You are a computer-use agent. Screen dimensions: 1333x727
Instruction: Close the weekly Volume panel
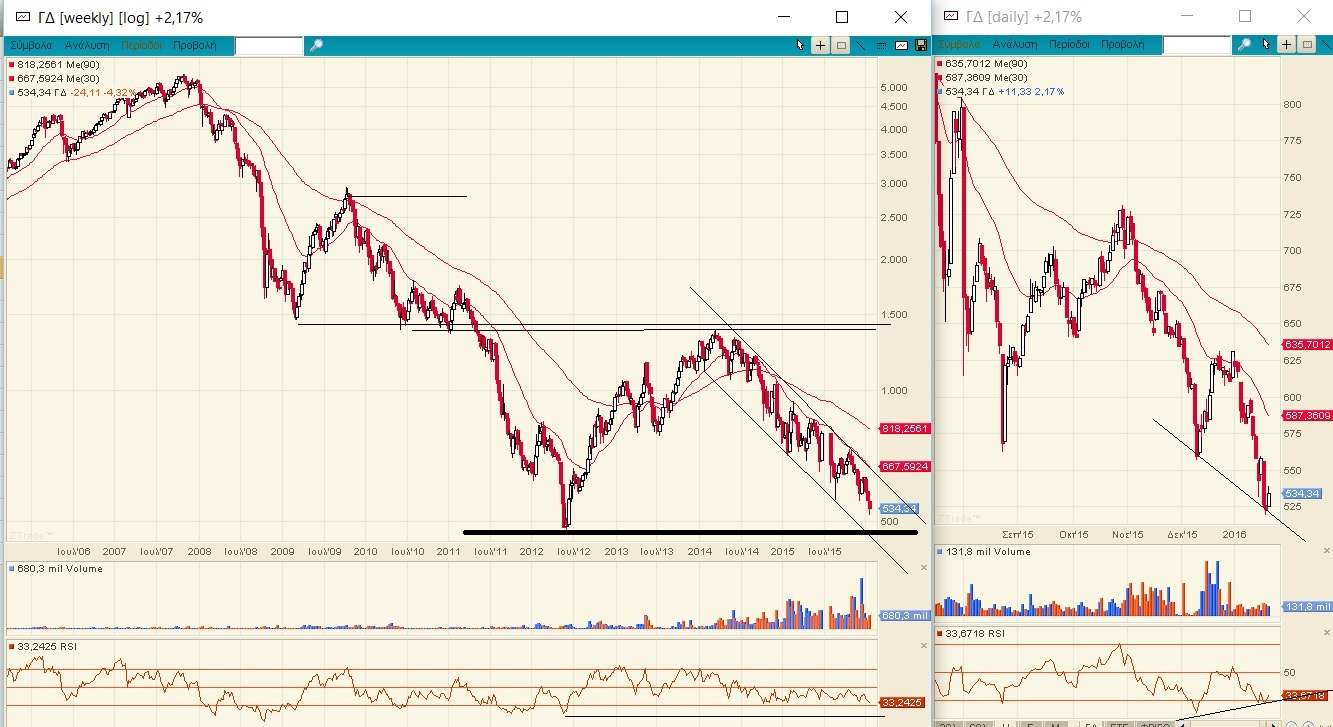point(923,568)
